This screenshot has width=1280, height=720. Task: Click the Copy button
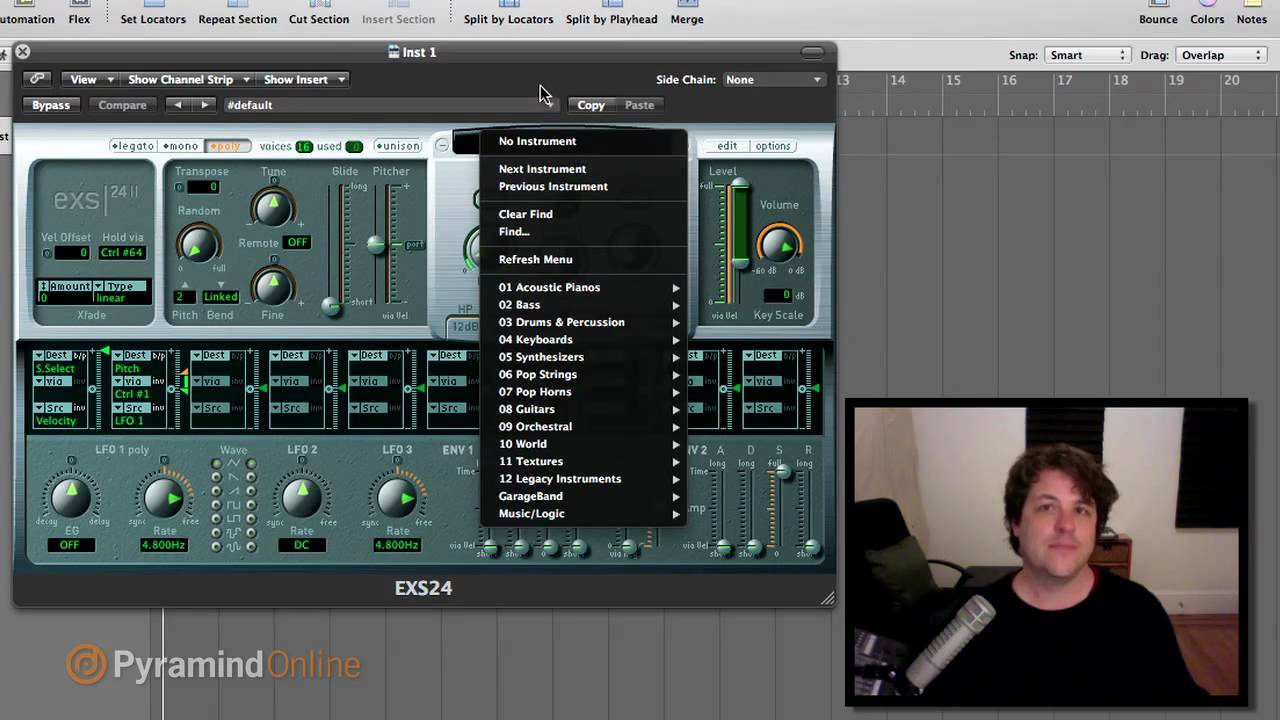click(591, 105)
